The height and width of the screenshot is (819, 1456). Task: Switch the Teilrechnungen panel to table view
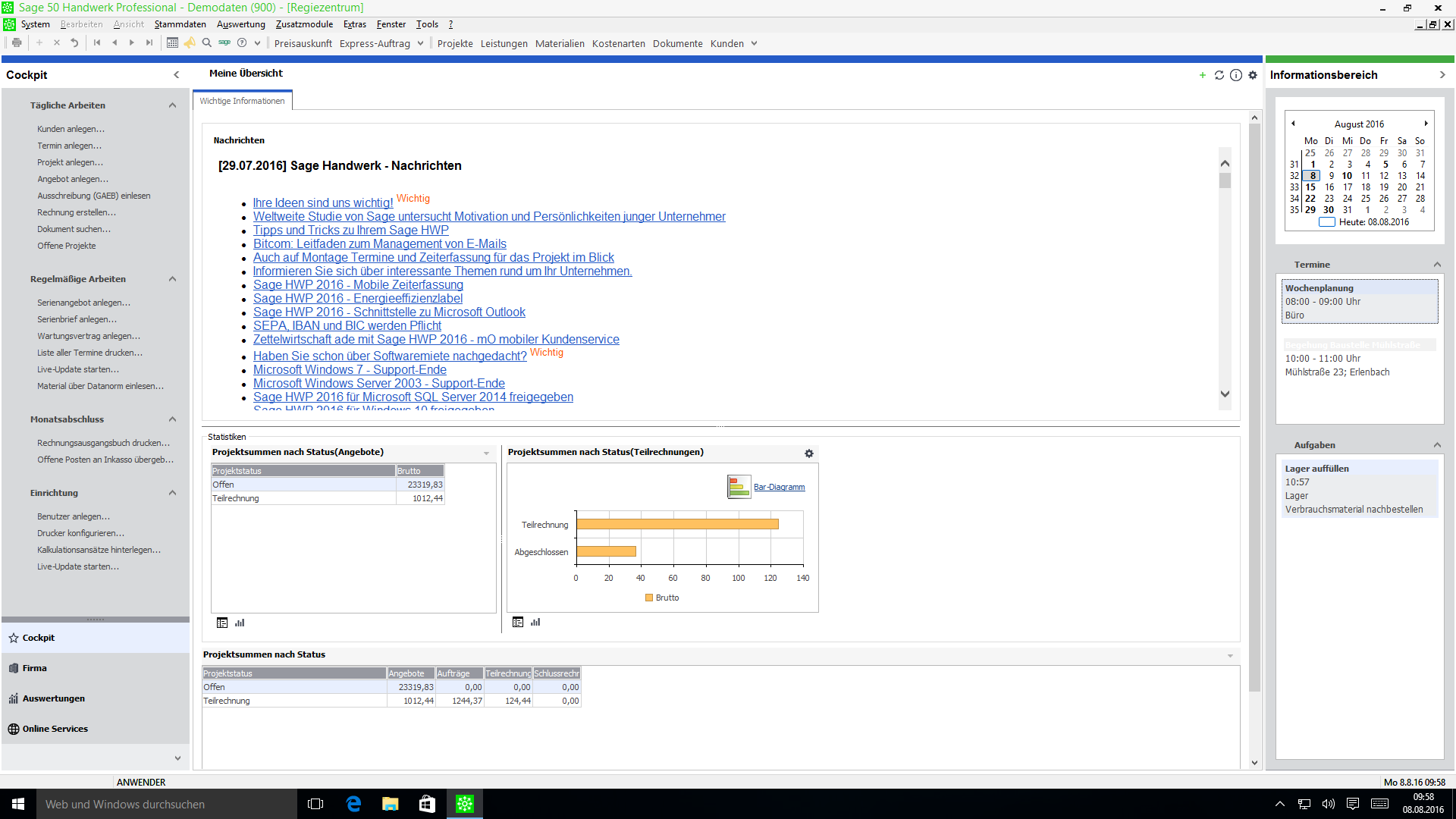518,622
